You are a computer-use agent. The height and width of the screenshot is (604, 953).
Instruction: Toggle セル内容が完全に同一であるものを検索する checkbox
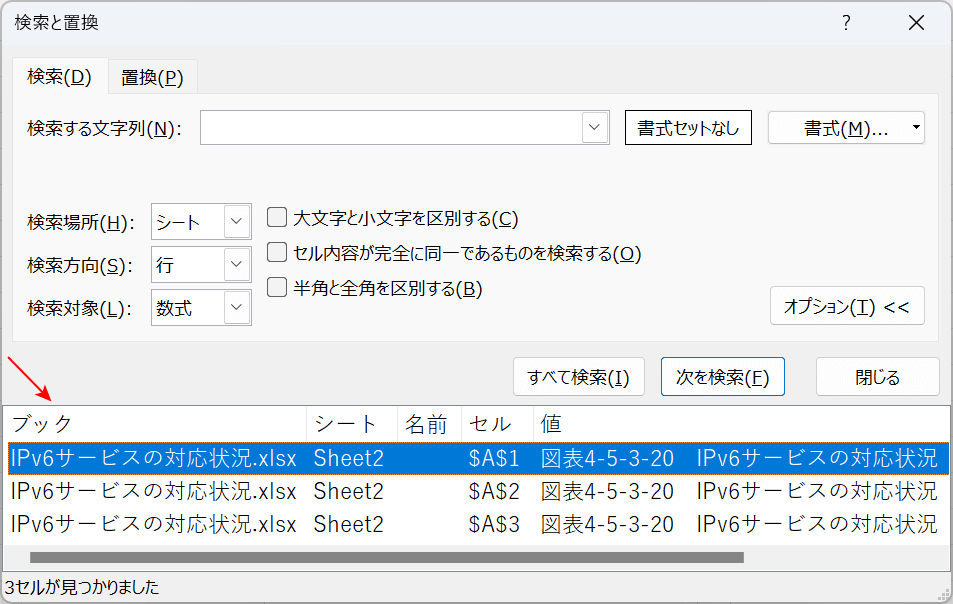[x=277, y=253]
